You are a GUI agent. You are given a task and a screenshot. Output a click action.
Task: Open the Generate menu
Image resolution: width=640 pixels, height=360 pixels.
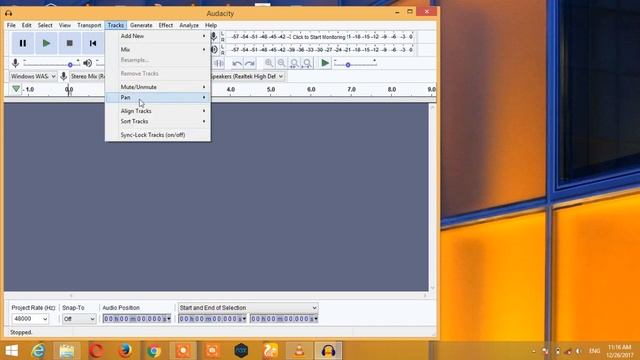141,25
